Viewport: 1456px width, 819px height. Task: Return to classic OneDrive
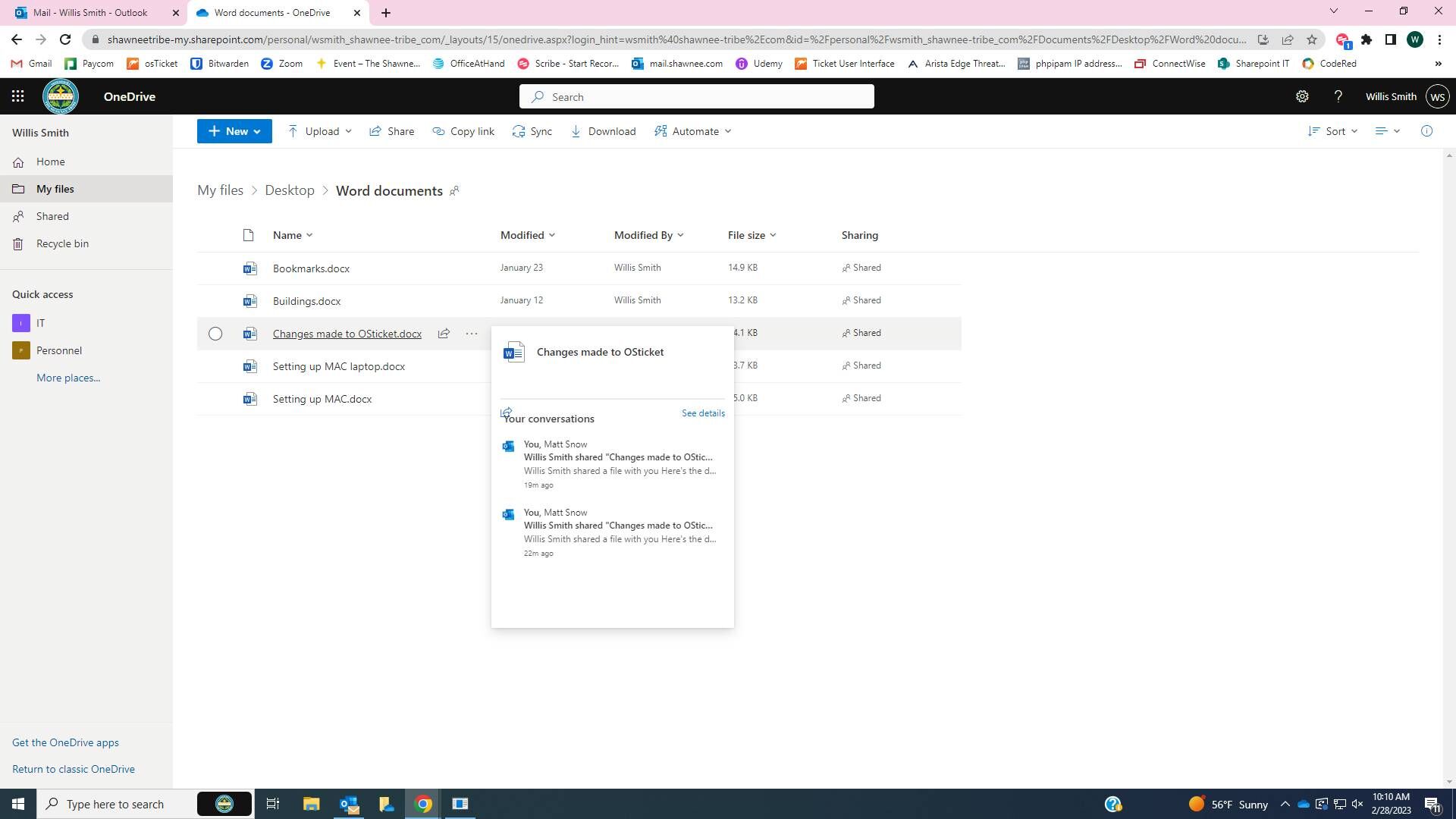[74, 768]
